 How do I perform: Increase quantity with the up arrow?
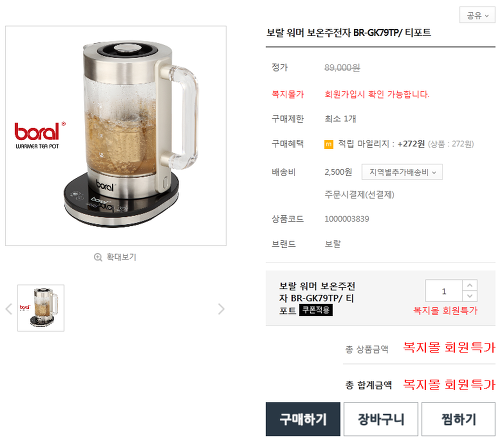pos(470,285)
